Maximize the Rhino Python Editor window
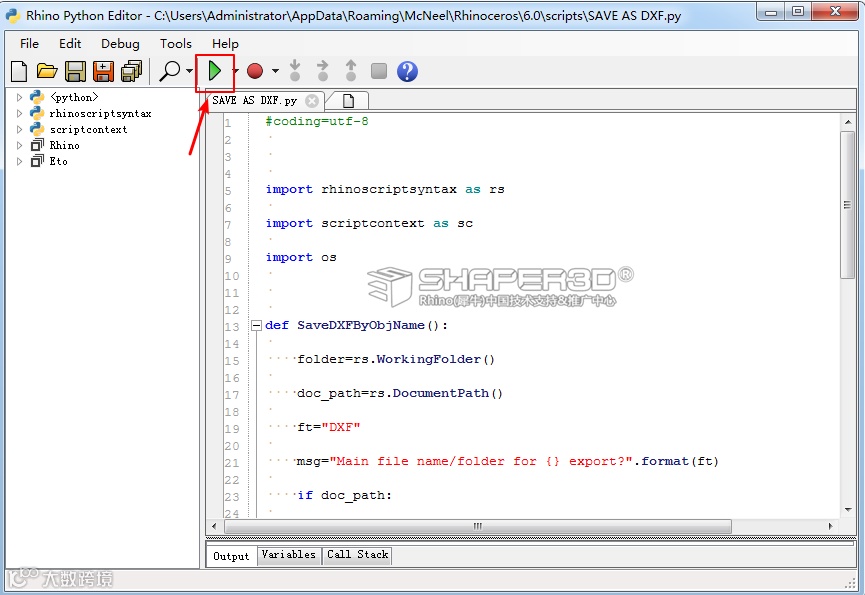The height and width of the screenshot is (595, 865). tap(798, 11)
